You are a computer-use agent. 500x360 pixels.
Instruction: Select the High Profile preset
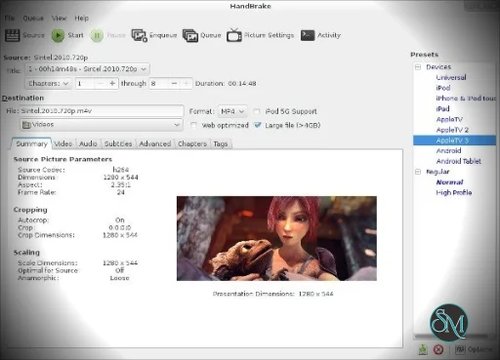[x=454, y=193]
